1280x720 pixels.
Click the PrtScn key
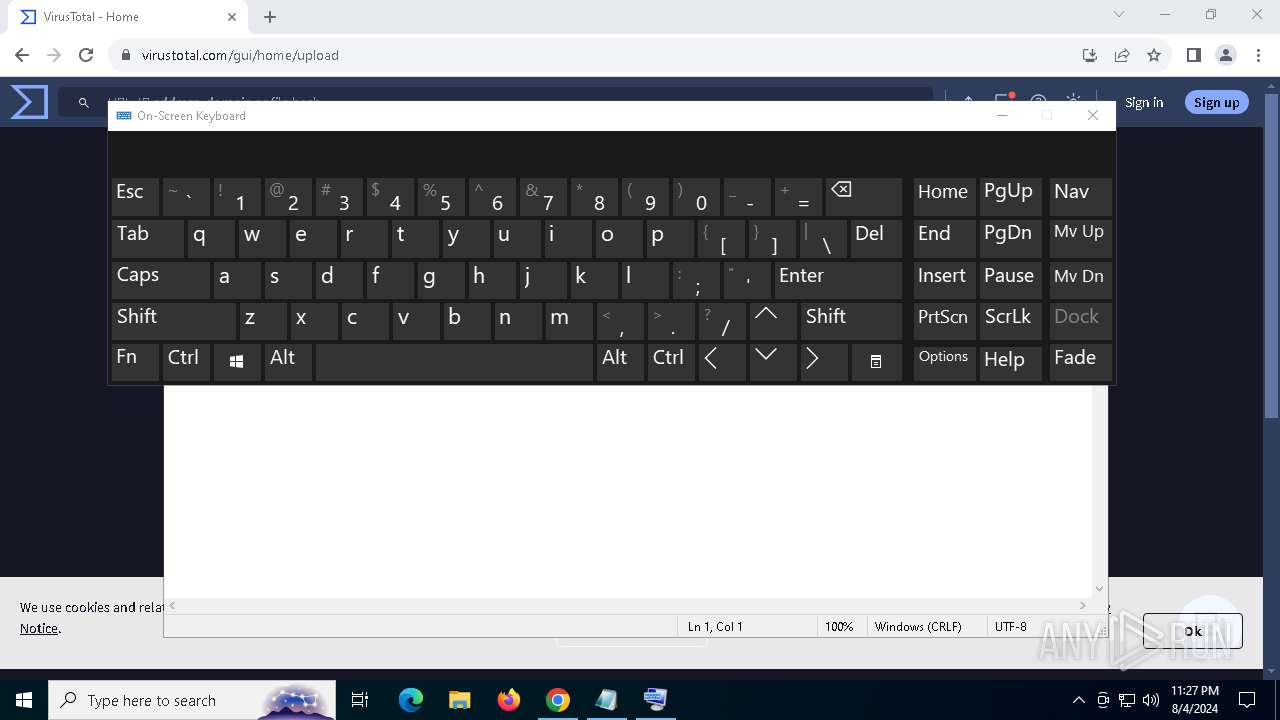click(943, 321)
